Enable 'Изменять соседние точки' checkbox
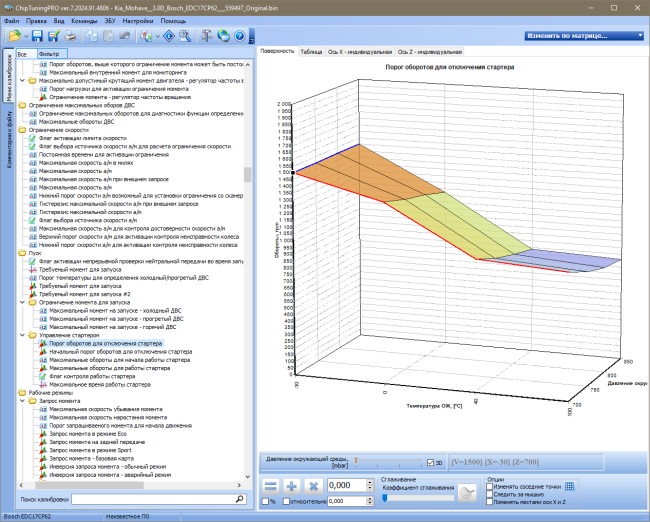This screenshot has width=650, height=522. (x=490, y=486)
